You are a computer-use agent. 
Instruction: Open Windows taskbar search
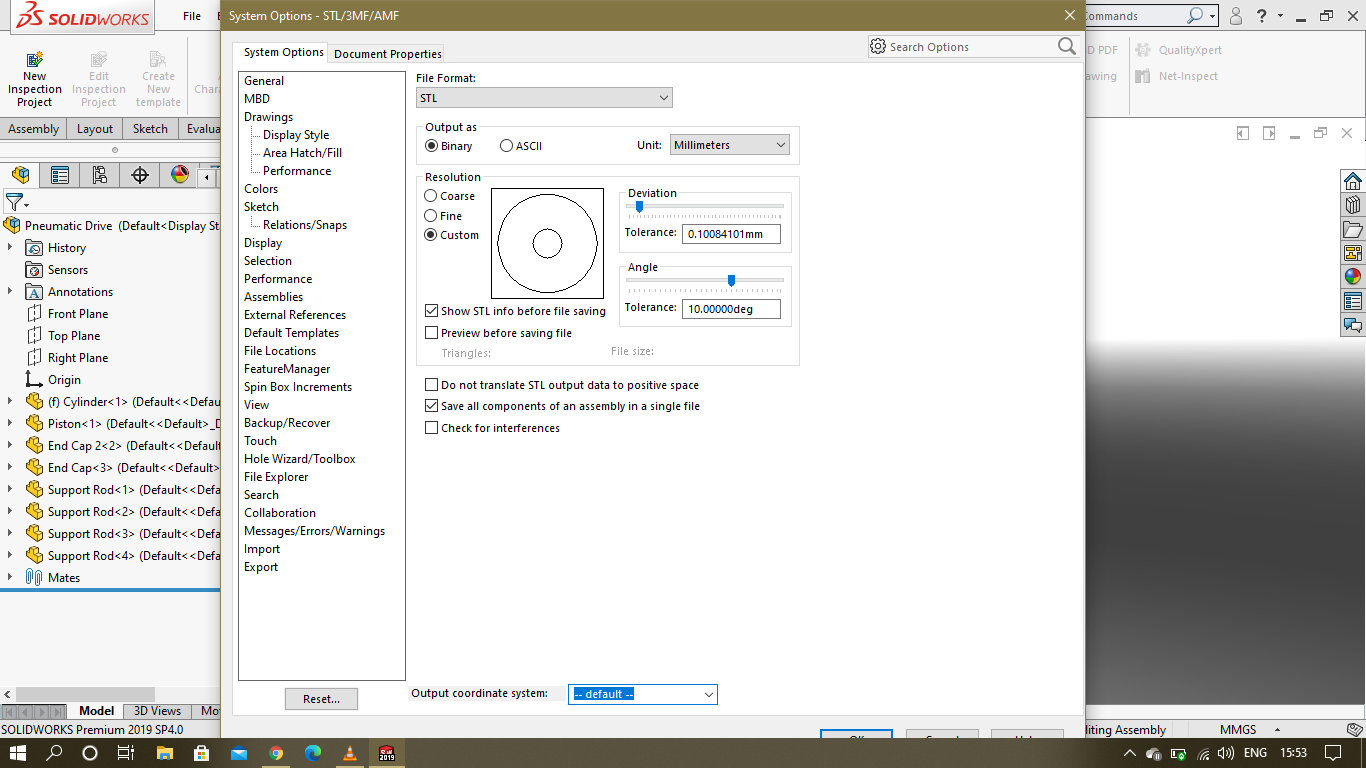(55, 752)
